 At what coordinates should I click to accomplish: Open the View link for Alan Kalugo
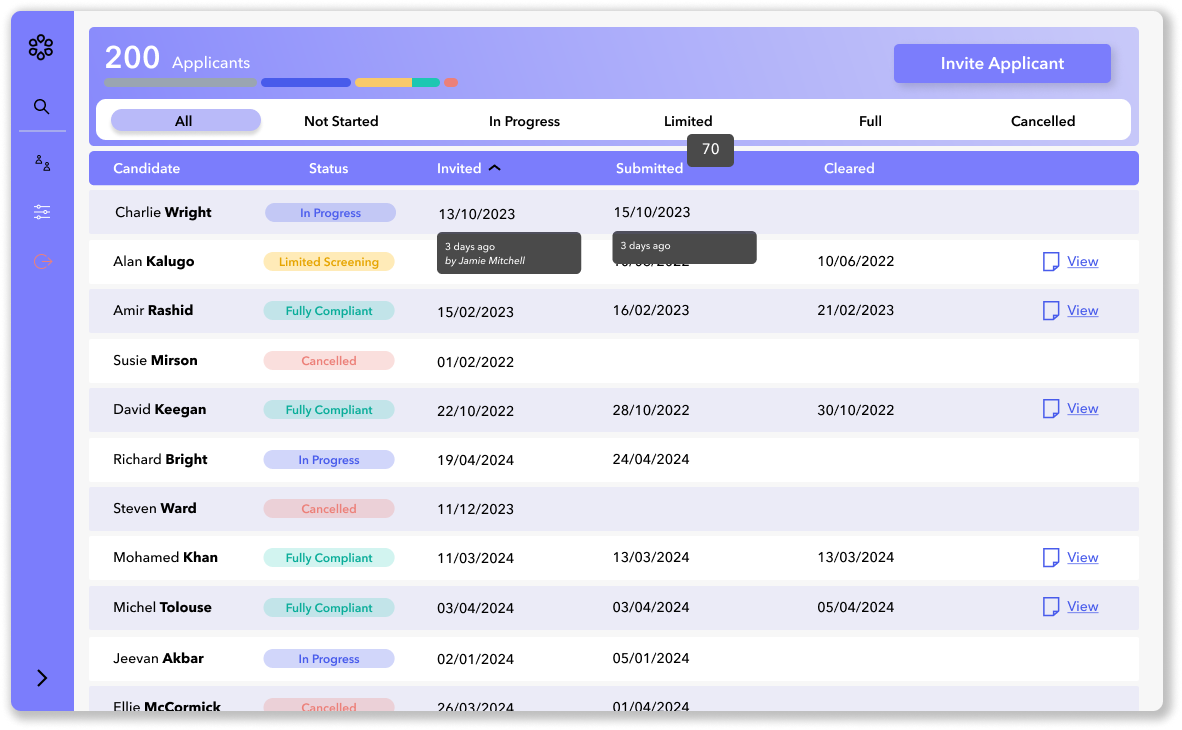pyautogui.click(x=1082, y=261)
